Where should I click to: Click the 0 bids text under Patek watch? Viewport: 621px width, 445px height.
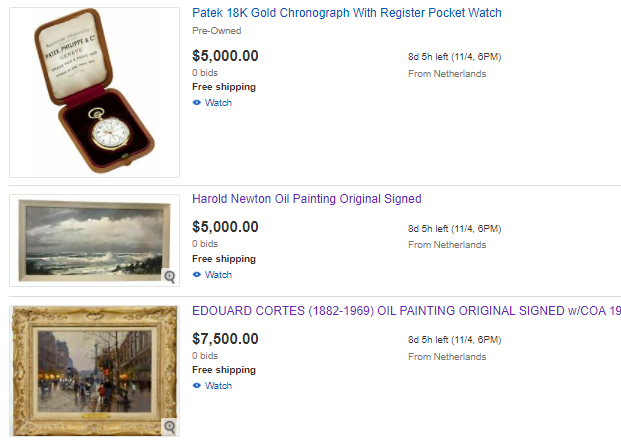pos(205,73)
